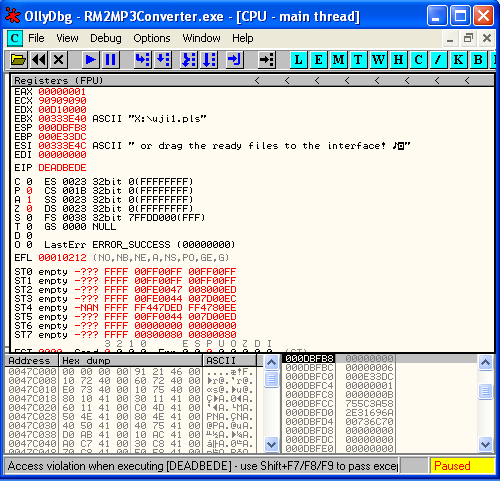Open Memory map window (M button)
This screenshot has height=481, width=500.
coord(339,60)
